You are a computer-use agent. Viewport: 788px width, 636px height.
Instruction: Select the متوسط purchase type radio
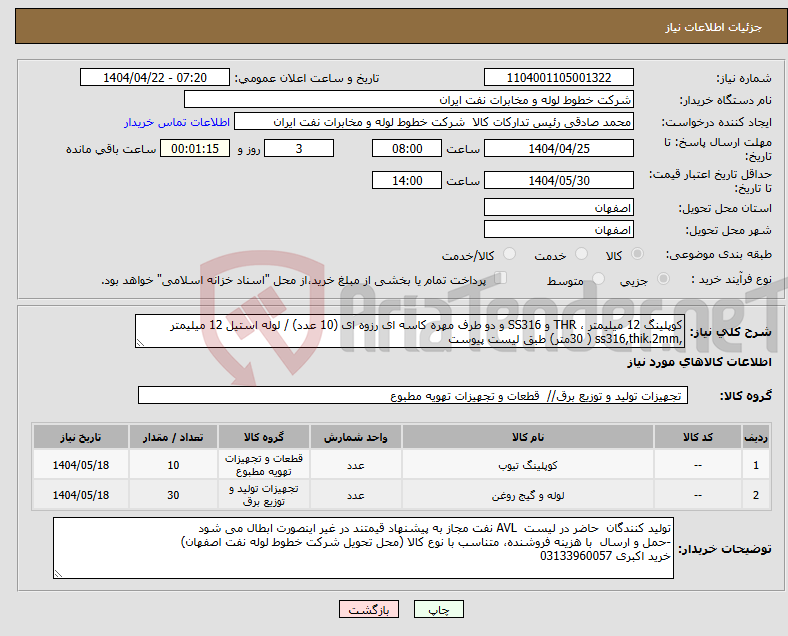(x=598, y=279)
